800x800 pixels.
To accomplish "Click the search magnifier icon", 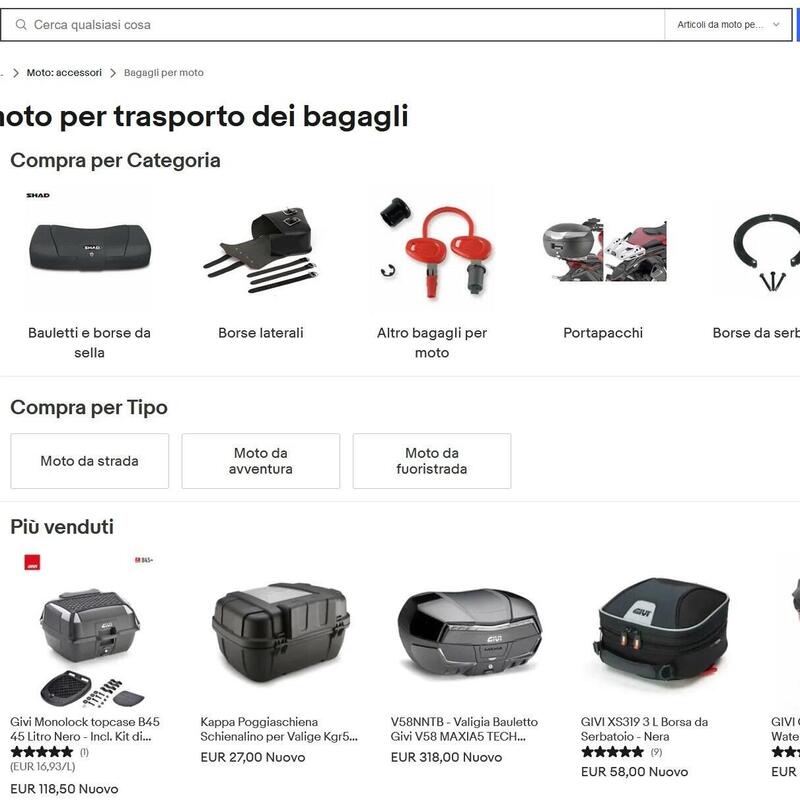I will [21, 24].
